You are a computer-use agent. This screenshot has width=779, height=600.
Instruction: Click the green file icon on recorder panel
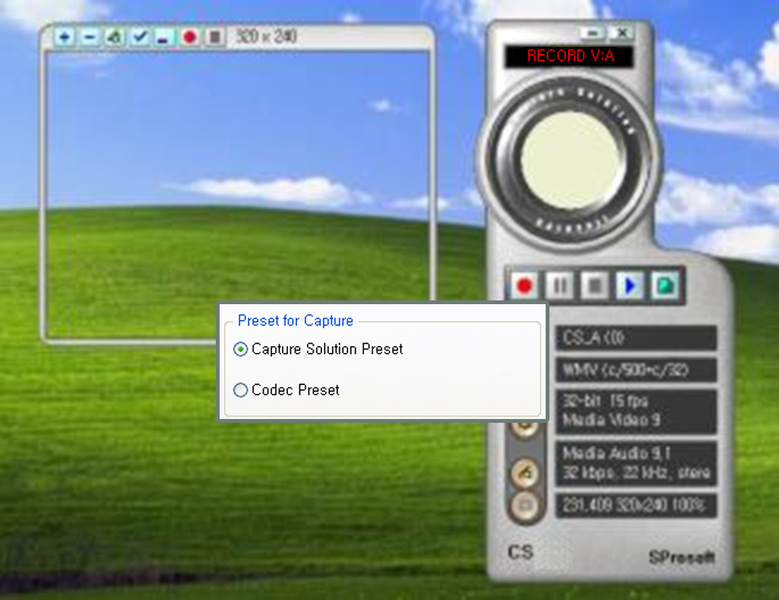click(x=665, y=286)
